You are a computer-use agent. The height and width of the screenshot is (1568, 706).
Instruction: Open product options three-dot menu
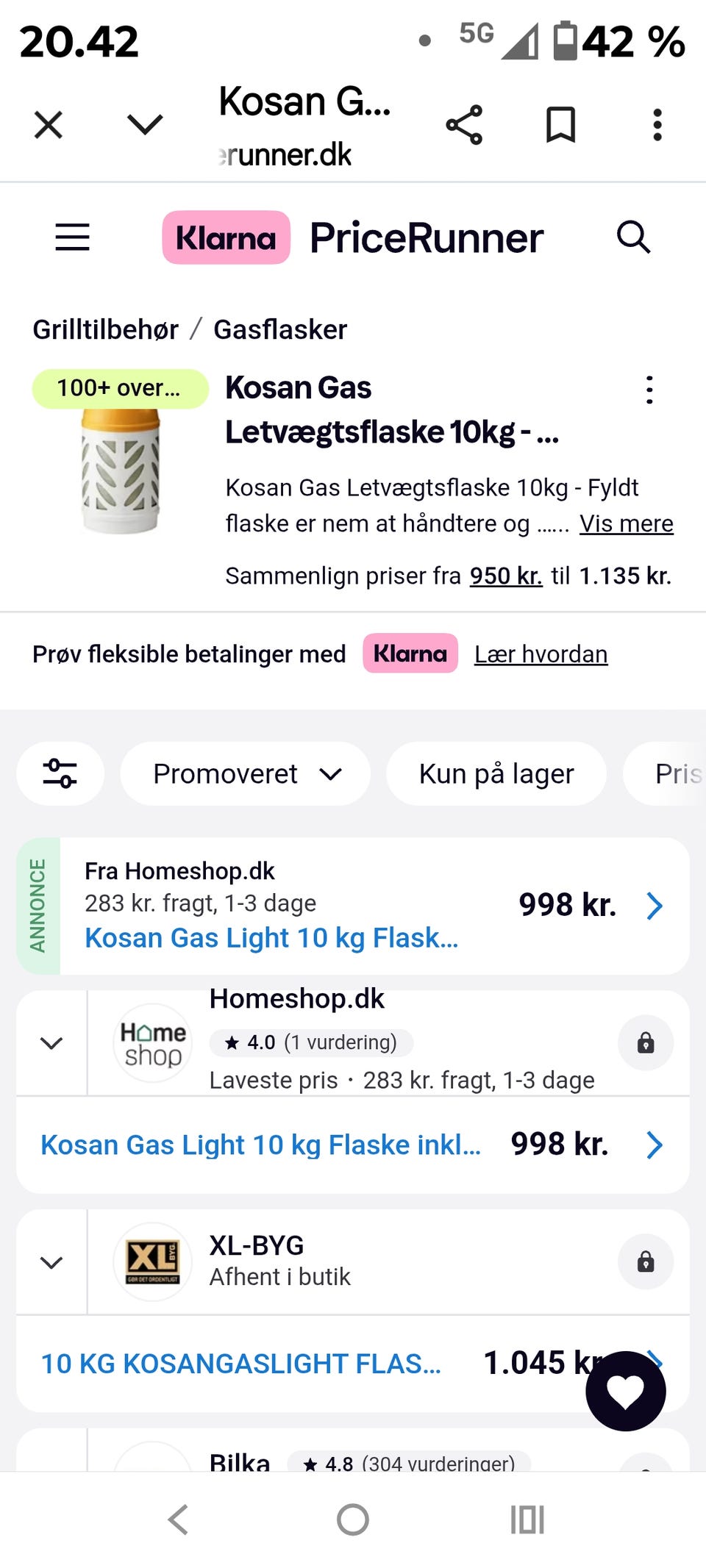point(649,390)
